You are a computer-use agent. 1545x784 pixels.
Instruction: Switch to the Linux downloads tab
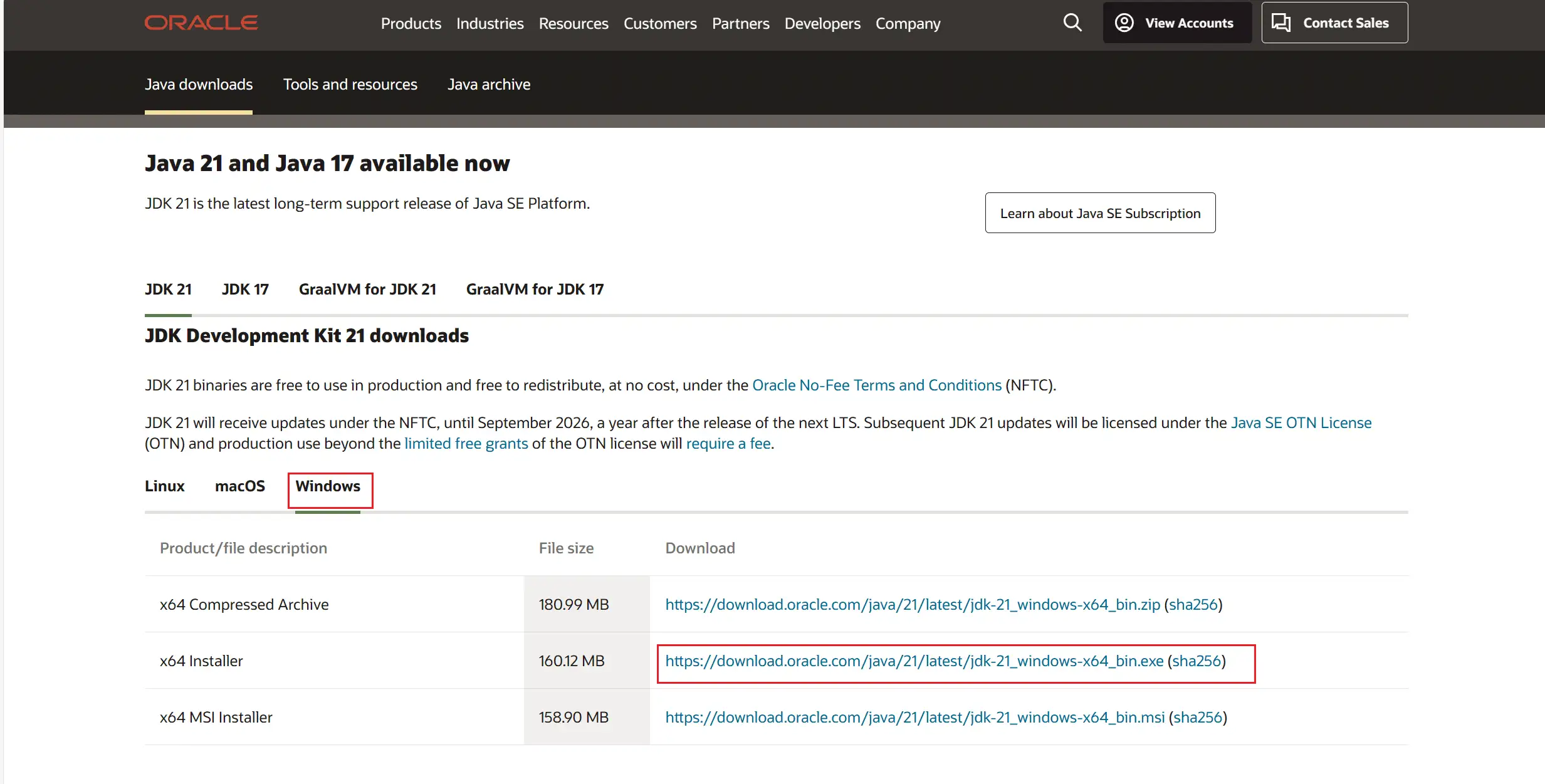[165, 486]
